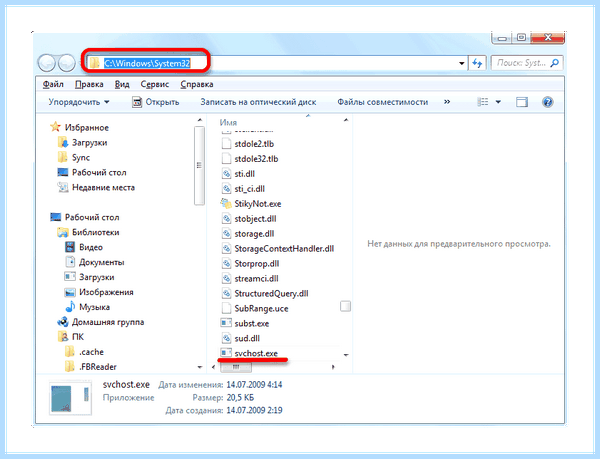This screenshot has width=600, height=459.
Task: Click the Библиотеки folder icon
Action: coord(62,232)
